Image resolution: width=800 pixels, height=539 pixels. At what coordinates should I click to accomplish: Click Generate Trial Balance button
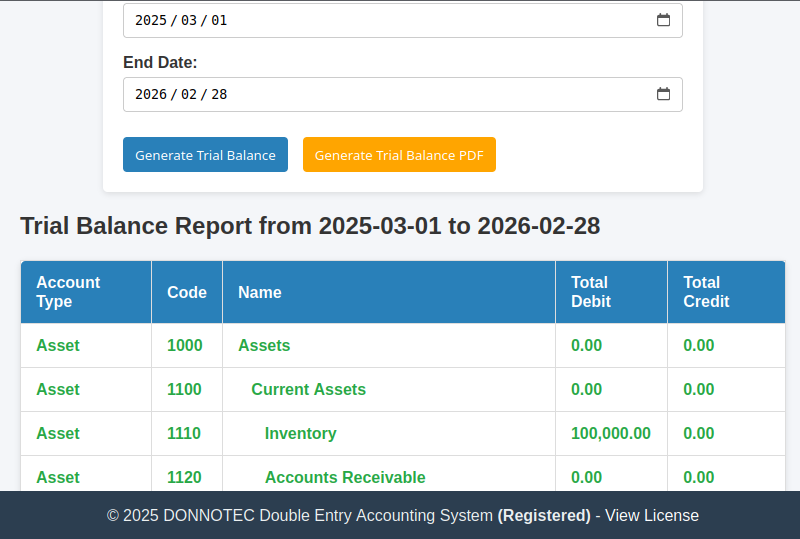[205, 155]
